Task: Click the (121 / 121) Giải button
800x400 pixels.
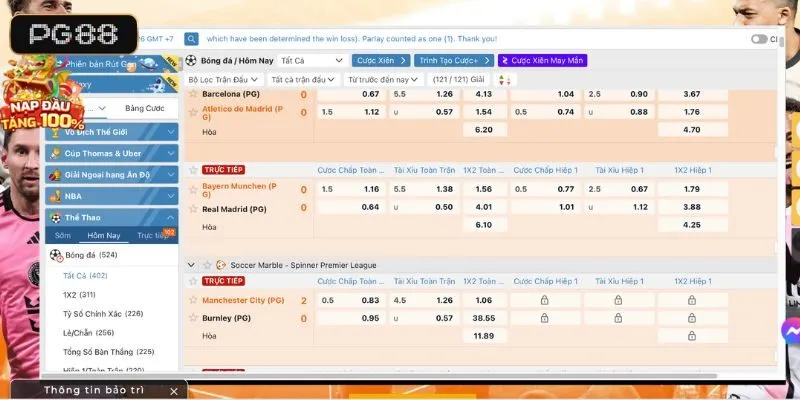Action: (x=458, y=80)
